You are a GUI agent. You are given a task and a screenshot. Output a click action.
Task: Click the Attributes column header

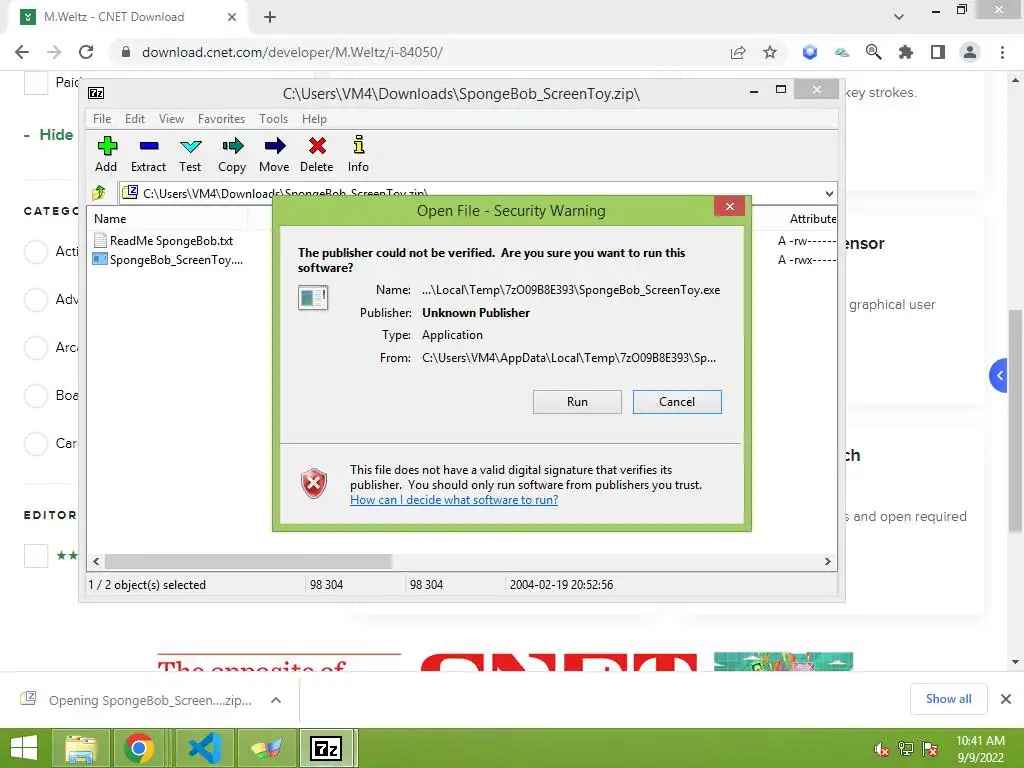812,219
